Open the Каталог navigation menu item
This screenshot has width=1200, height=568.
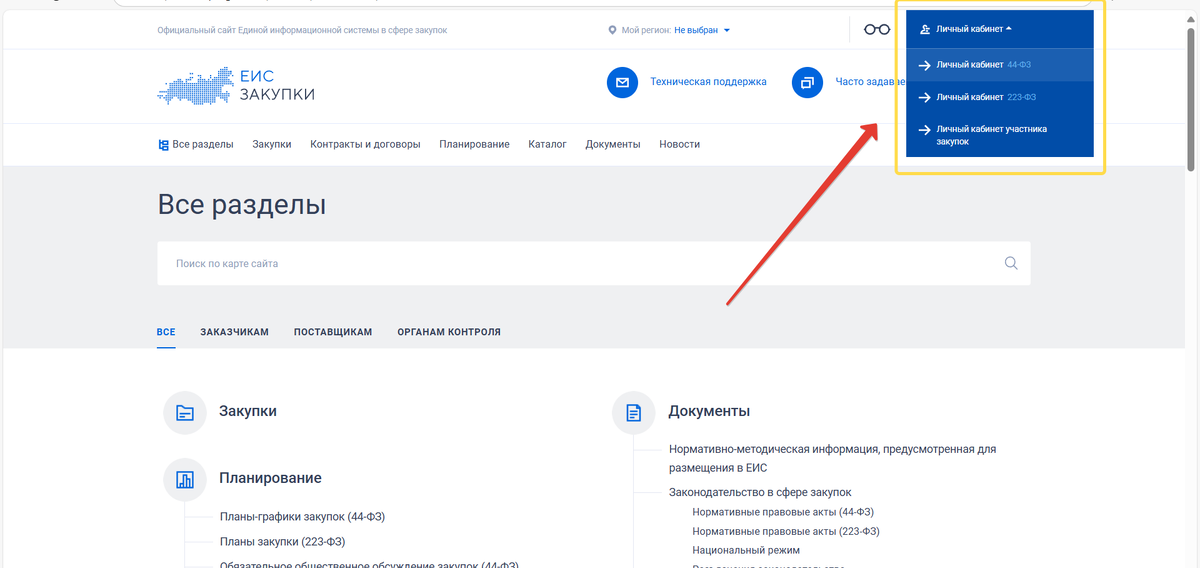point(547,144)
